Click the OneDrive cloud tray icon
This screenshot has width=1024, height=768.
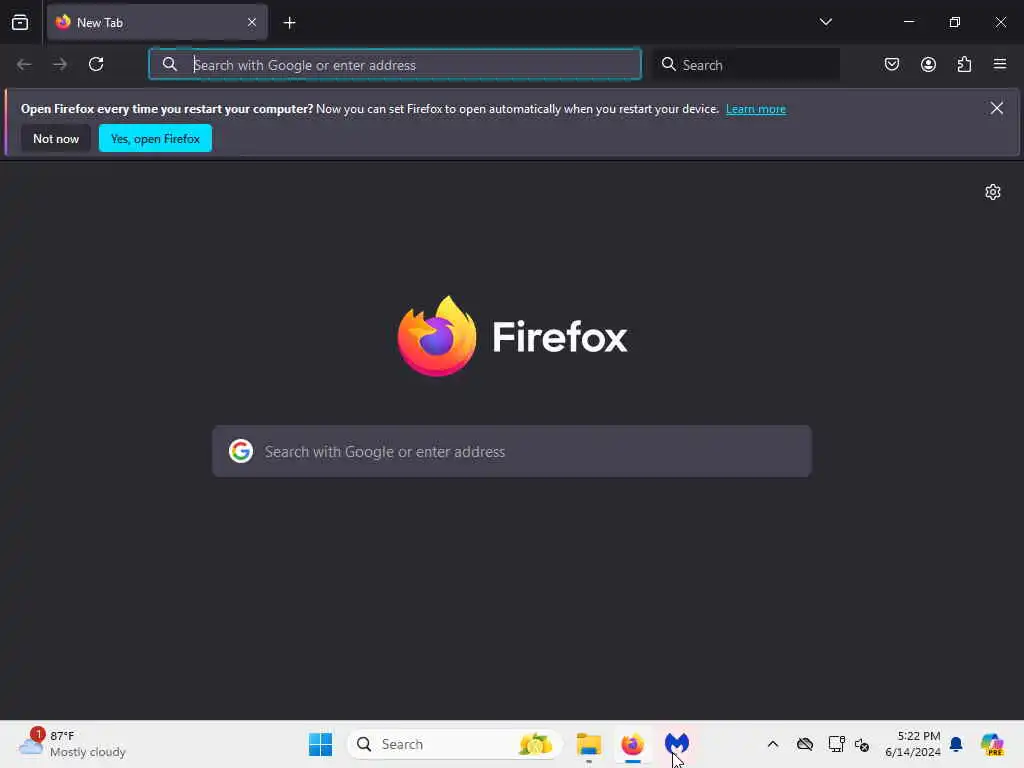805,744
